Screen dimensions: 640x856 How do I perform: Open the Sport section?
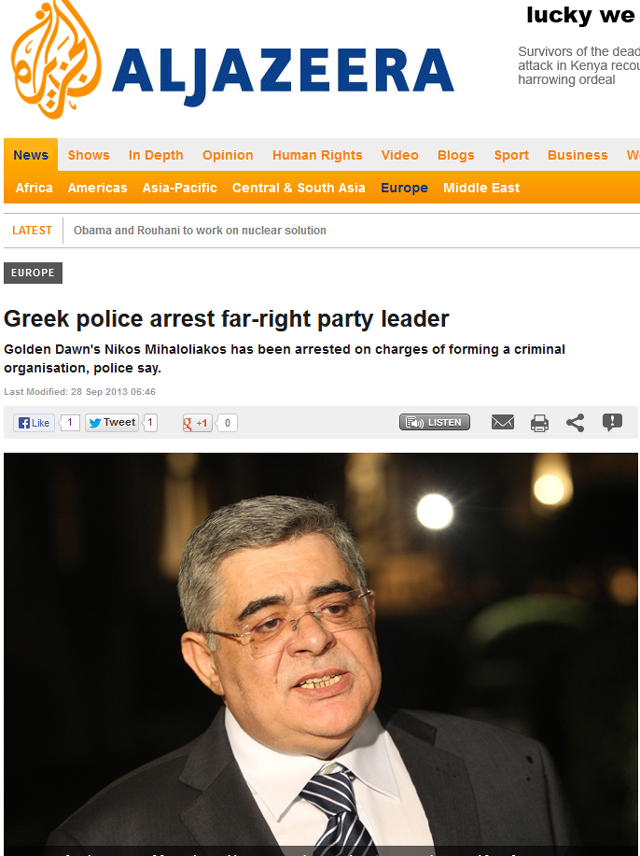(x=511, y=155)
